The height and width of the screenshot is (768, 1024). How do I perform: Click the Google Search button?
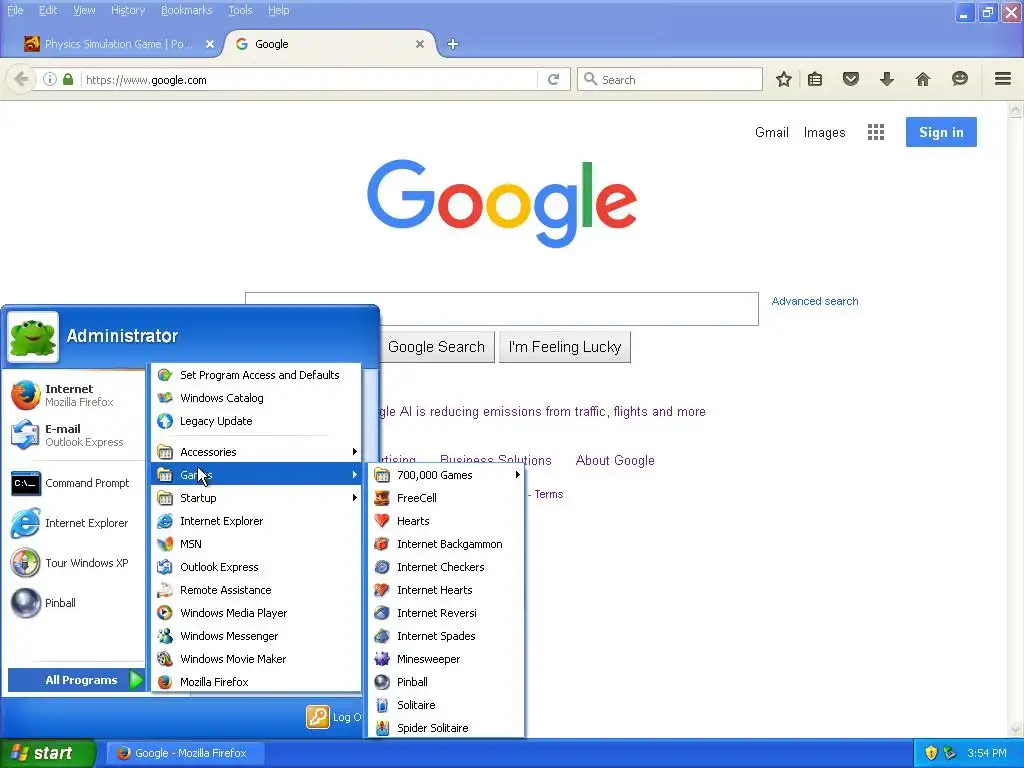coord(436,347)
